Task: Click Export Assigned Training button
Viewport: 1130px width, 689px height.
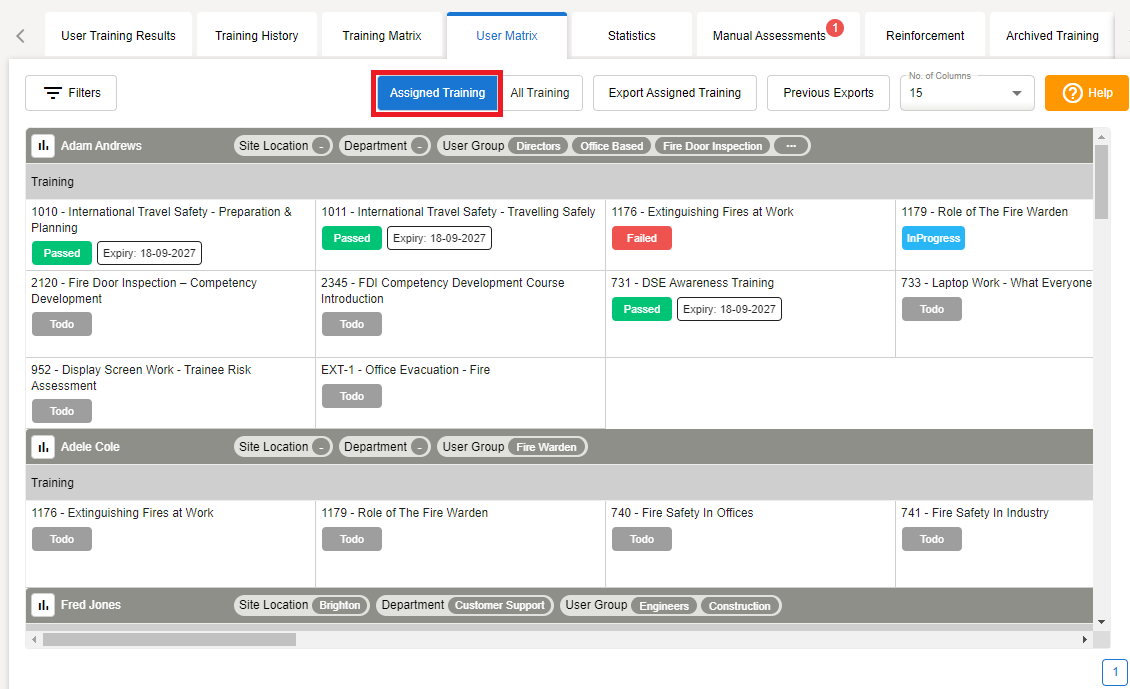Action: click(675, 93)
